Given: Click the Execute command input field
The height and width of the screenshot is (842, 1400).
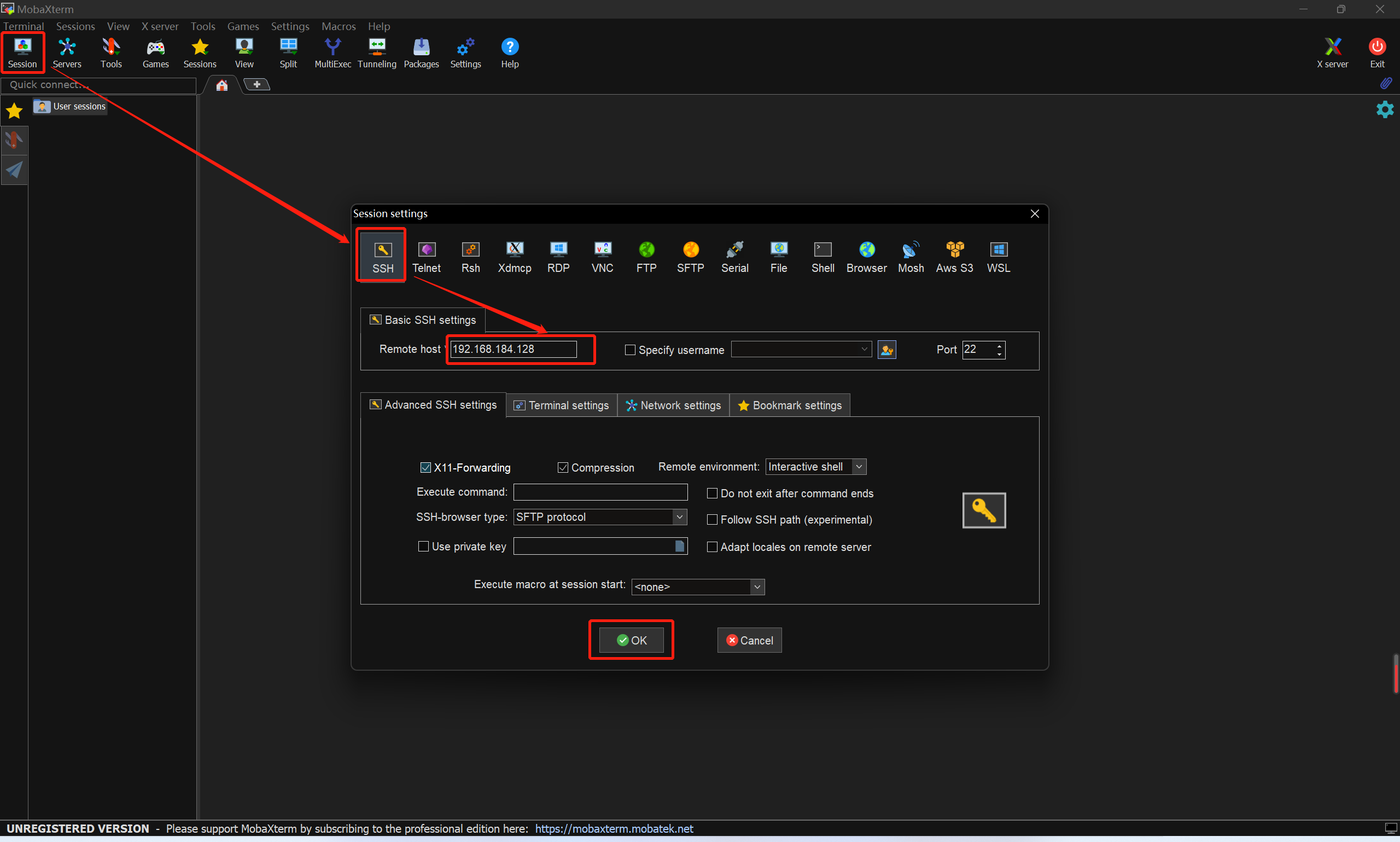Looking at the screenshot, I should coord(600,492).
